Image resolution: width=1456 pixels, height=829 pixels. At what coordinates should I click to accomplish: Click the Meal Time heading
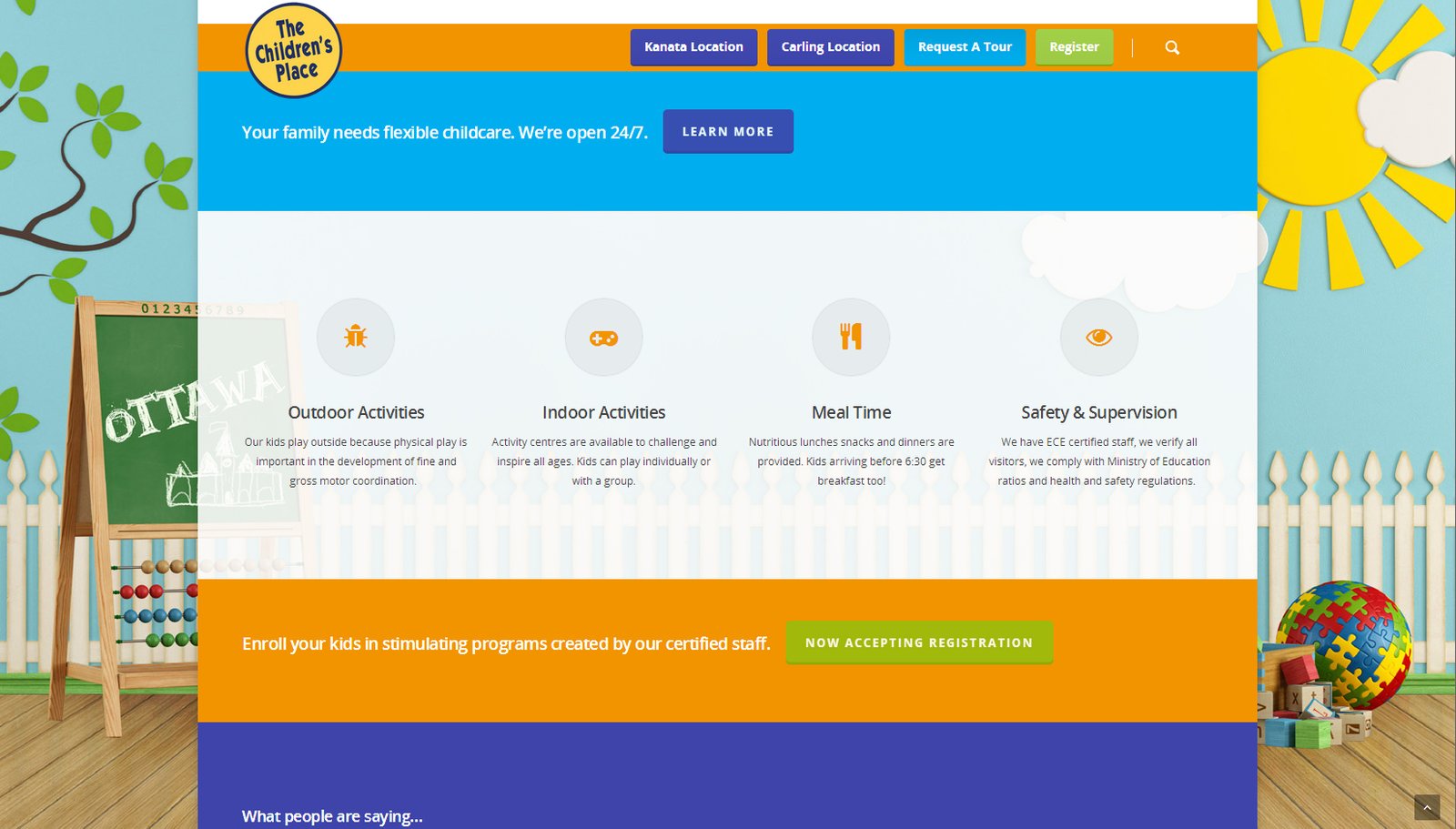point(851,412)
